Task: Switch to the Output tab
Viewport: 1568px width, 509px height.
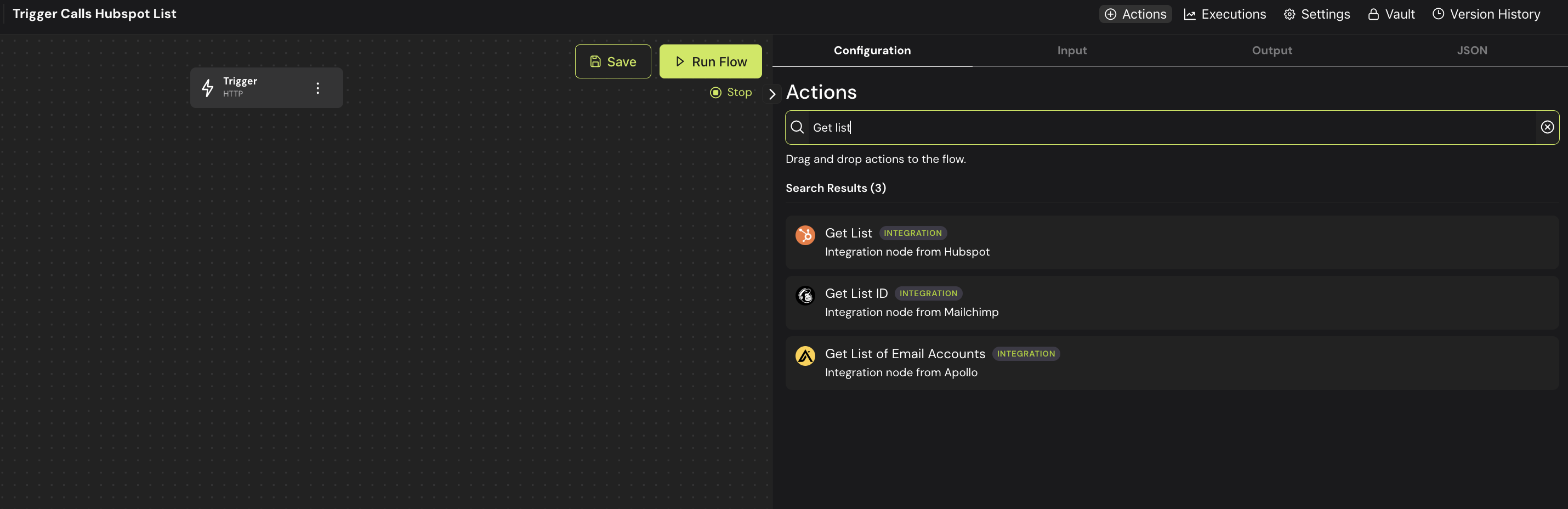Action: coord(1271,50)
